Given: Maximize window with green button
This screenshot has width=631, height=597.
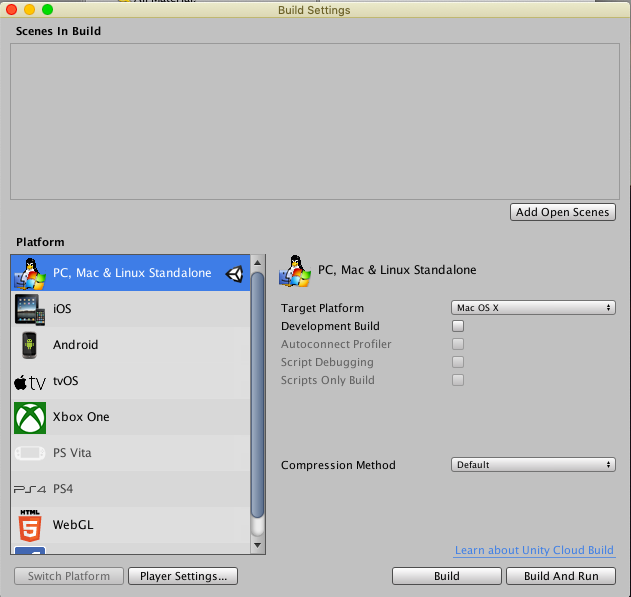Looking at the screenshot, I should (47, 9).
